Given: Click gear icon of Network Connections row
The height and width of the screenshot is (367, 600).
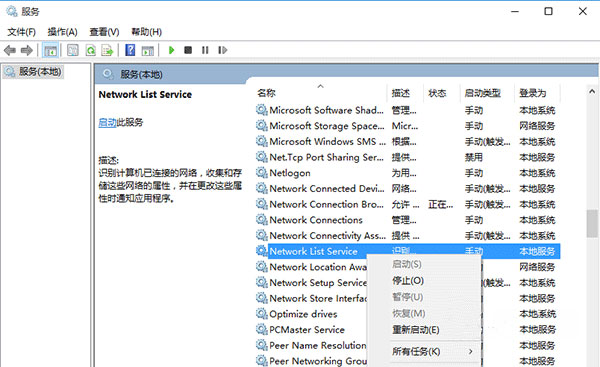Looking at the screenshot, I should (x=262, y=220).
